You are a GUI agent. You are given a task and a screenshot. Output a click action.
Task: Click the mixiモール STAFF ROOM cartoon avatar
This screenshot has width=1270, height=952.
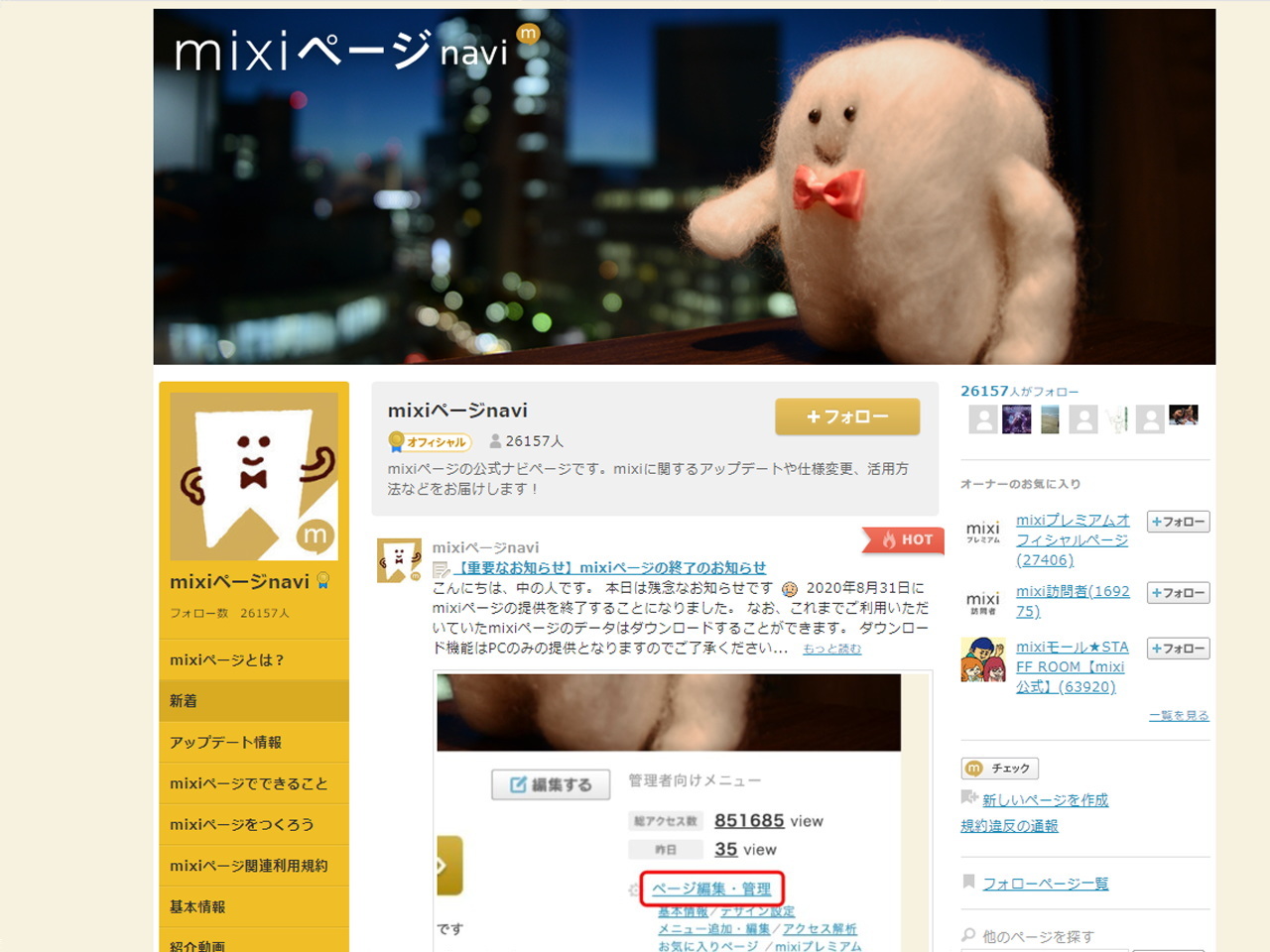click(983, 659)
